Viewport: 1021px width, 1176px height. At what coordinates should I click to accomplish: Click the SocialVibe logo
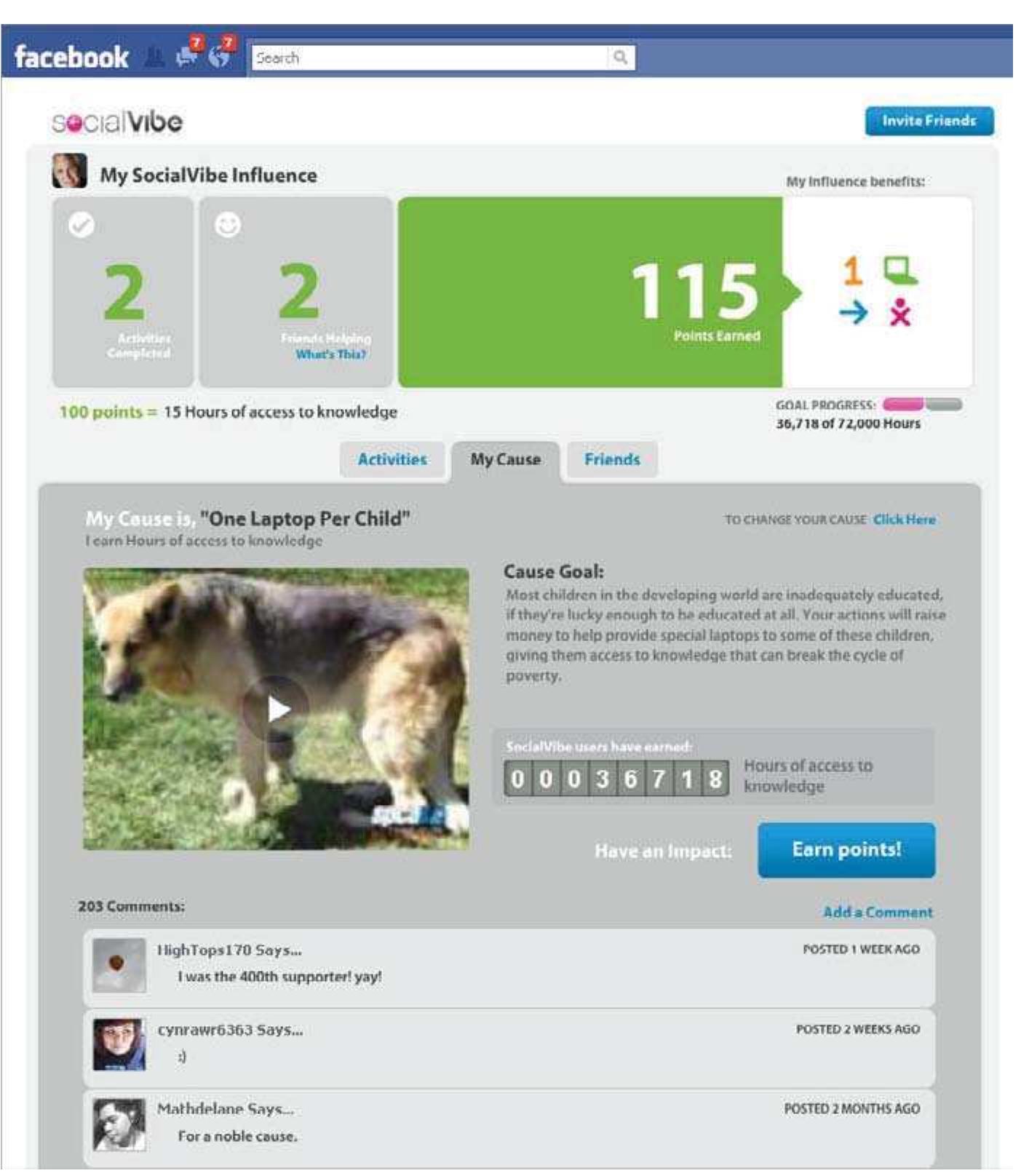(117, 122)
